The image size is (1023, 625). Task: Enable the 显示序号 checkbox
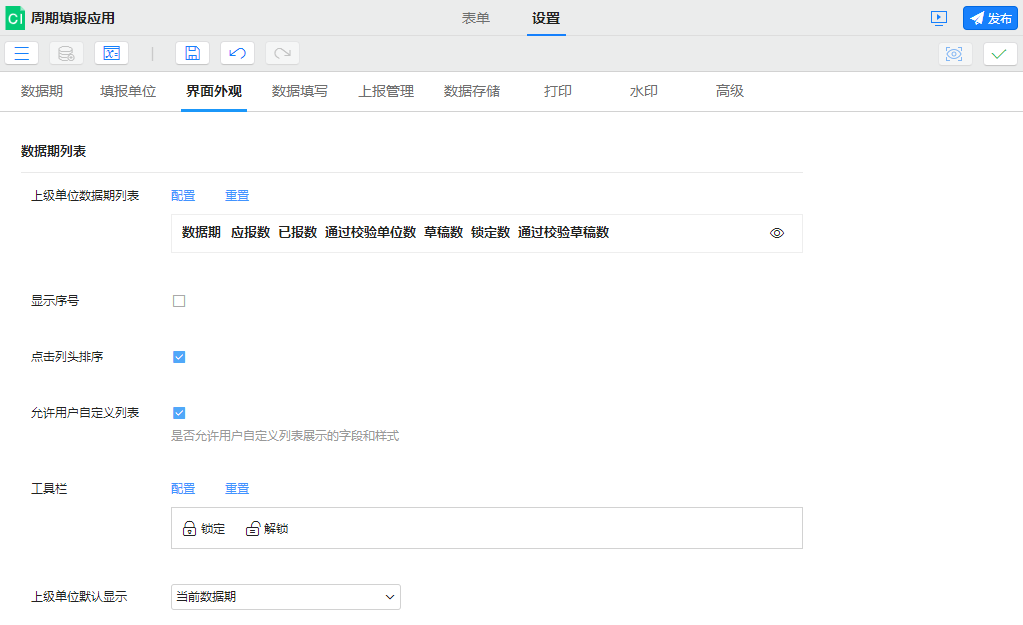click(x=179, y=298)
